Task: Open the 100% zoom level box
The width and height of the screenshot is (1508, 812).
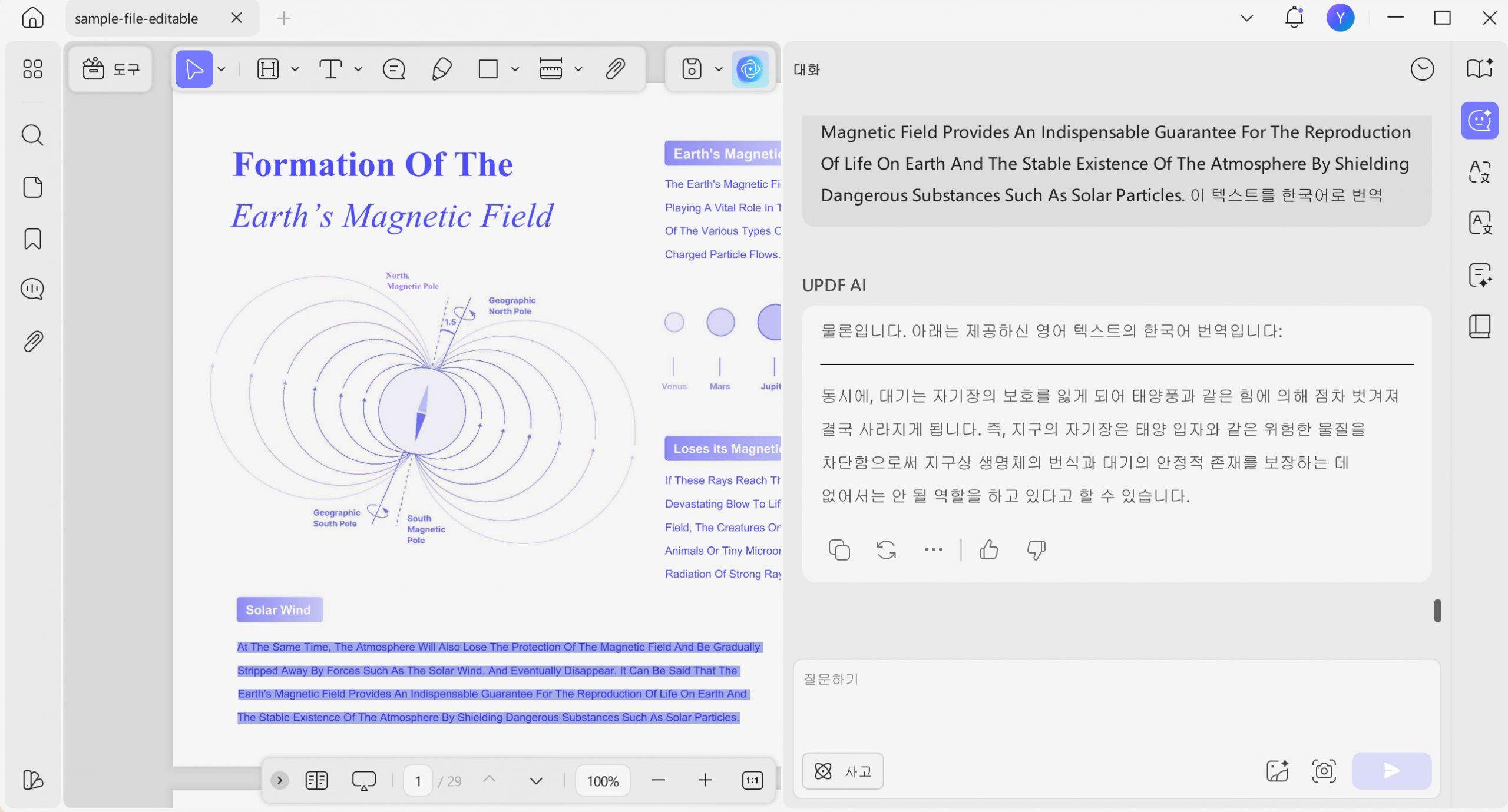Action: 603,781
